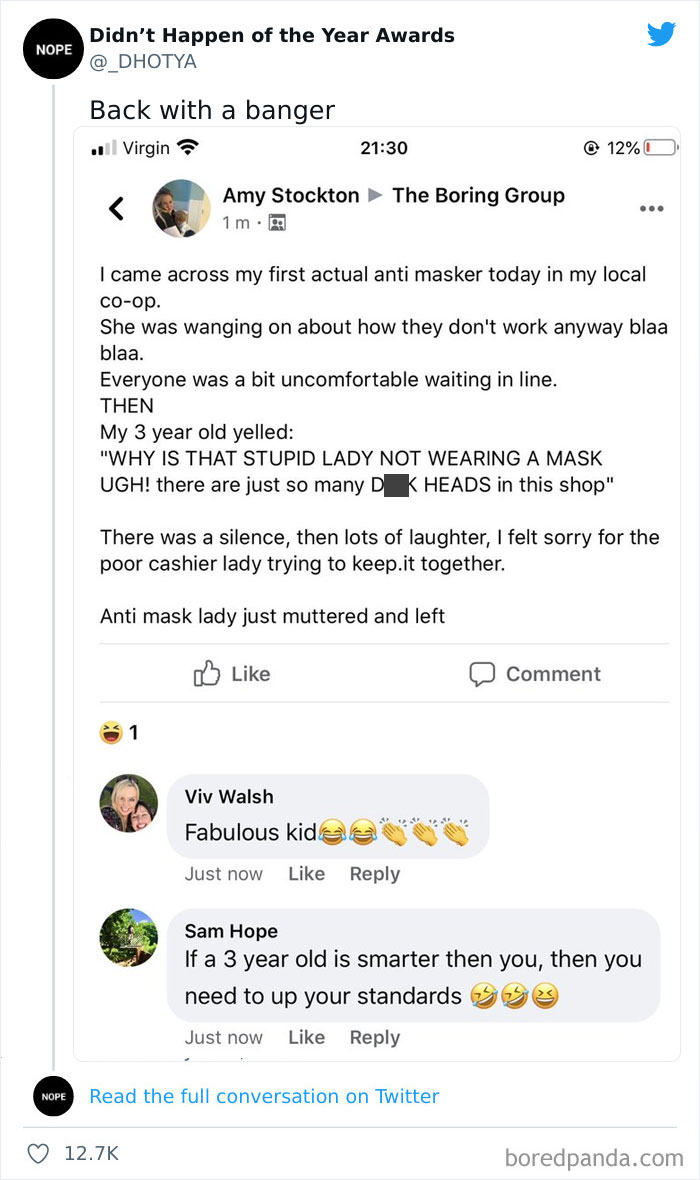Tap the back arrow in Facebook post
Viewport: 700px width, 1180px height.
point(117,208)
